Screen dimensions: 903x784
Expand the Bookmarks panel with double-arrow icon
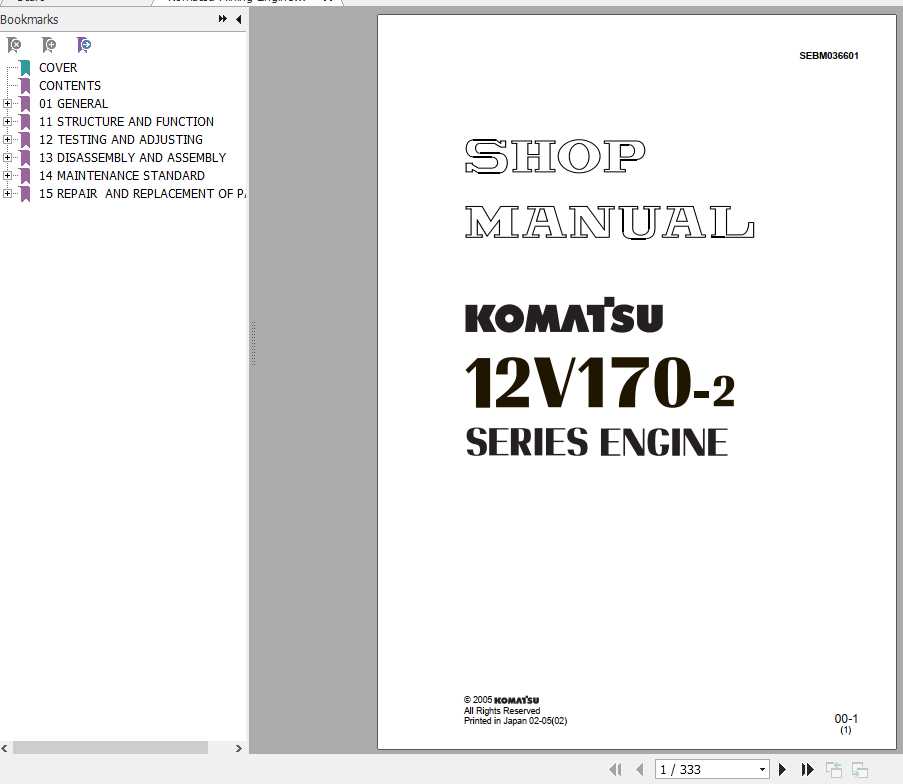[x=223, y=19]
